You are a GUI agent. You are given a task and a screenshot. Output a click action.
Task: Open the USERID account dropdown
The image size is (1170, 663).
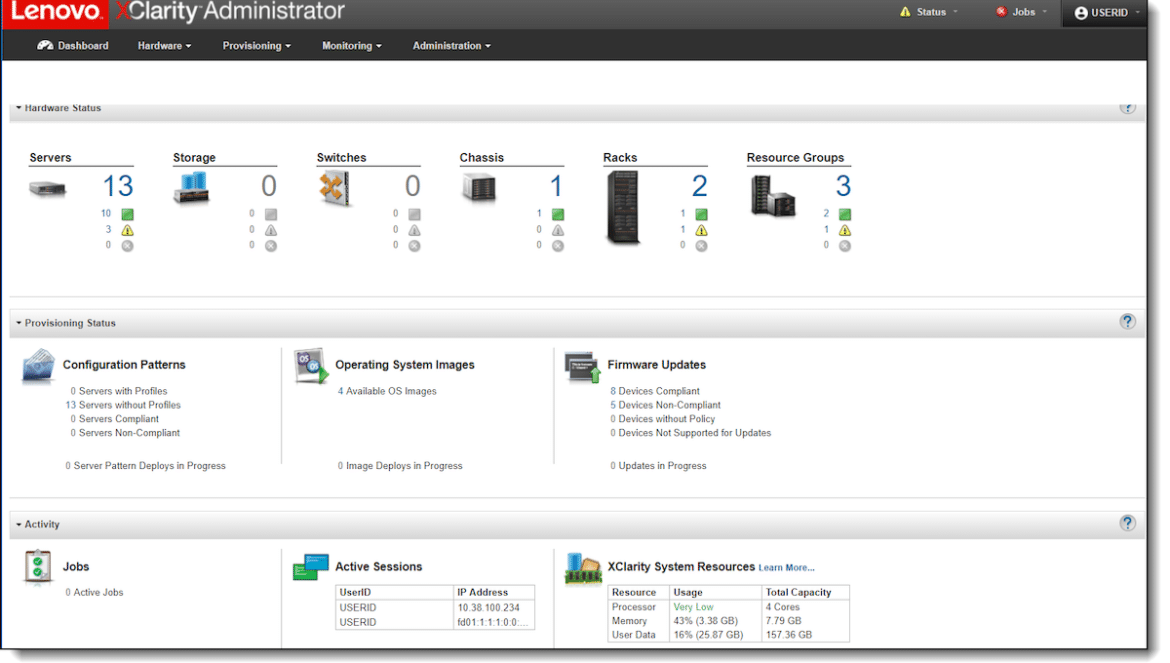point(1107,13)
